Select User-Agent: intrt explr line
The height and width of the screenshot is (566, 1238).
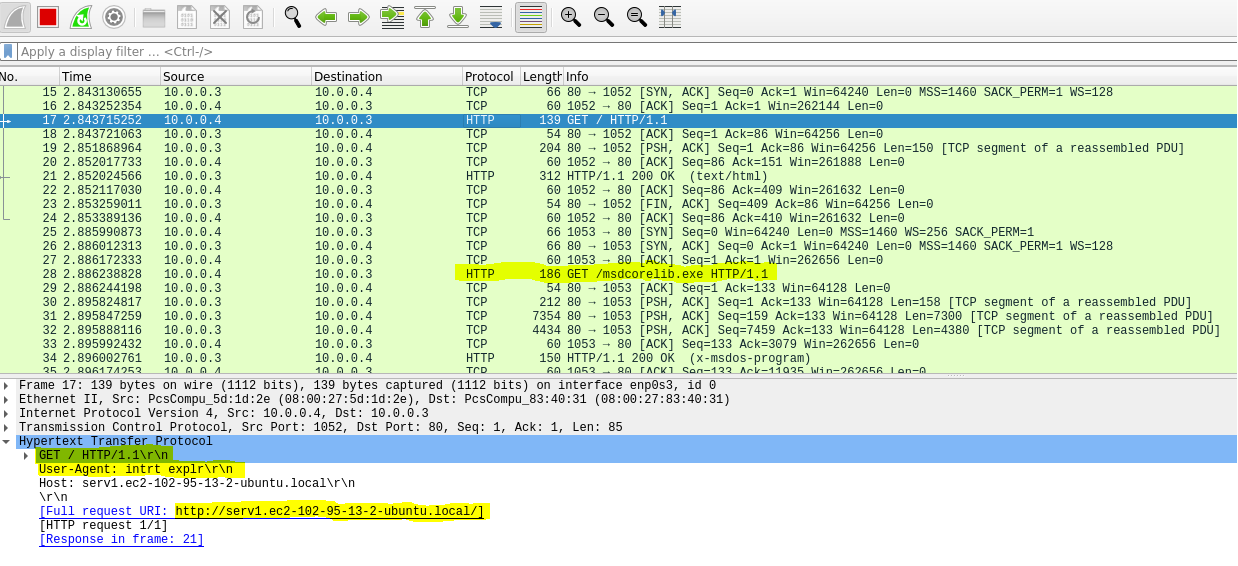coord(135,469)
